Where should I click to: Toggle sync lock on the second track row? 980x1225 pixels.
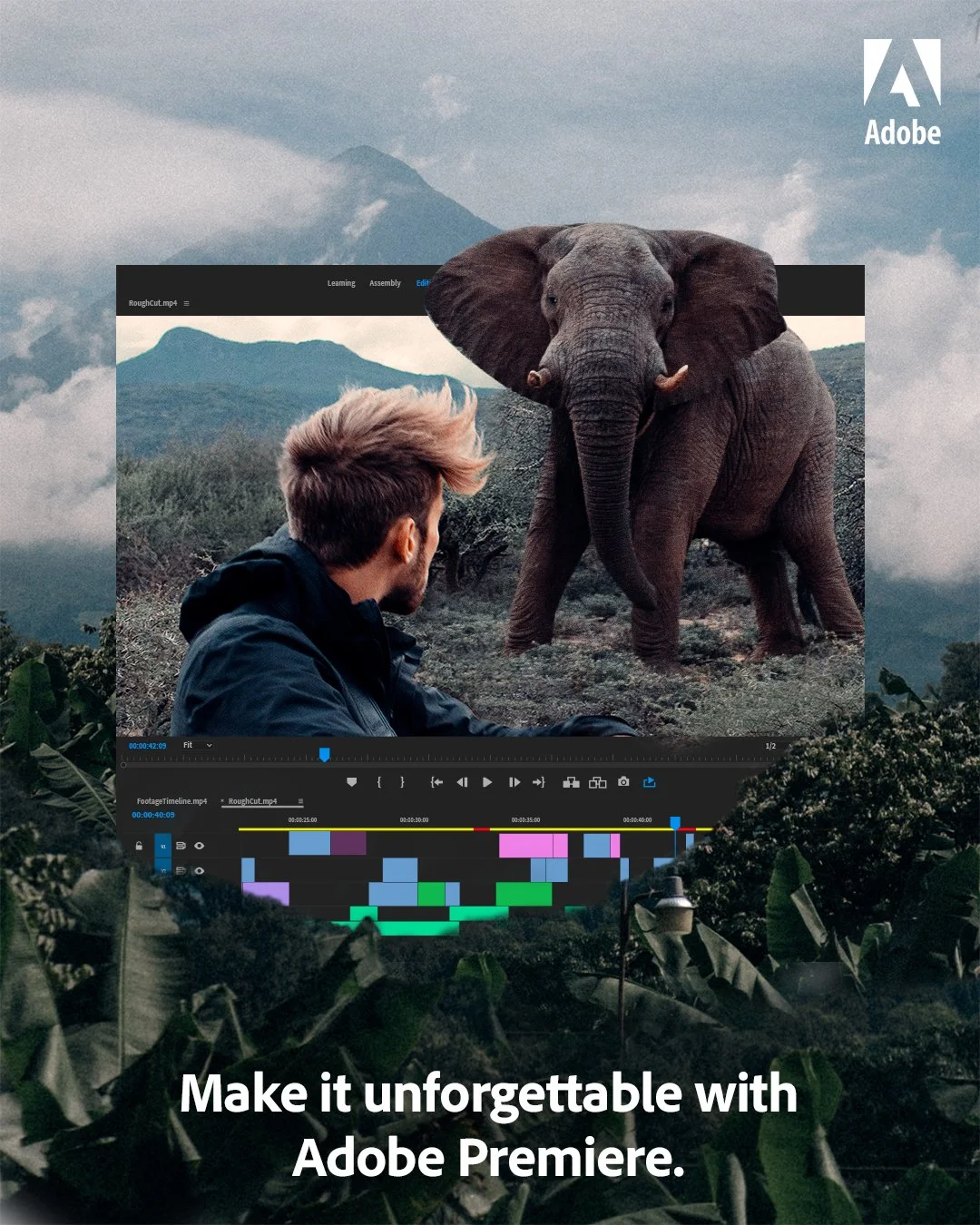181,870
